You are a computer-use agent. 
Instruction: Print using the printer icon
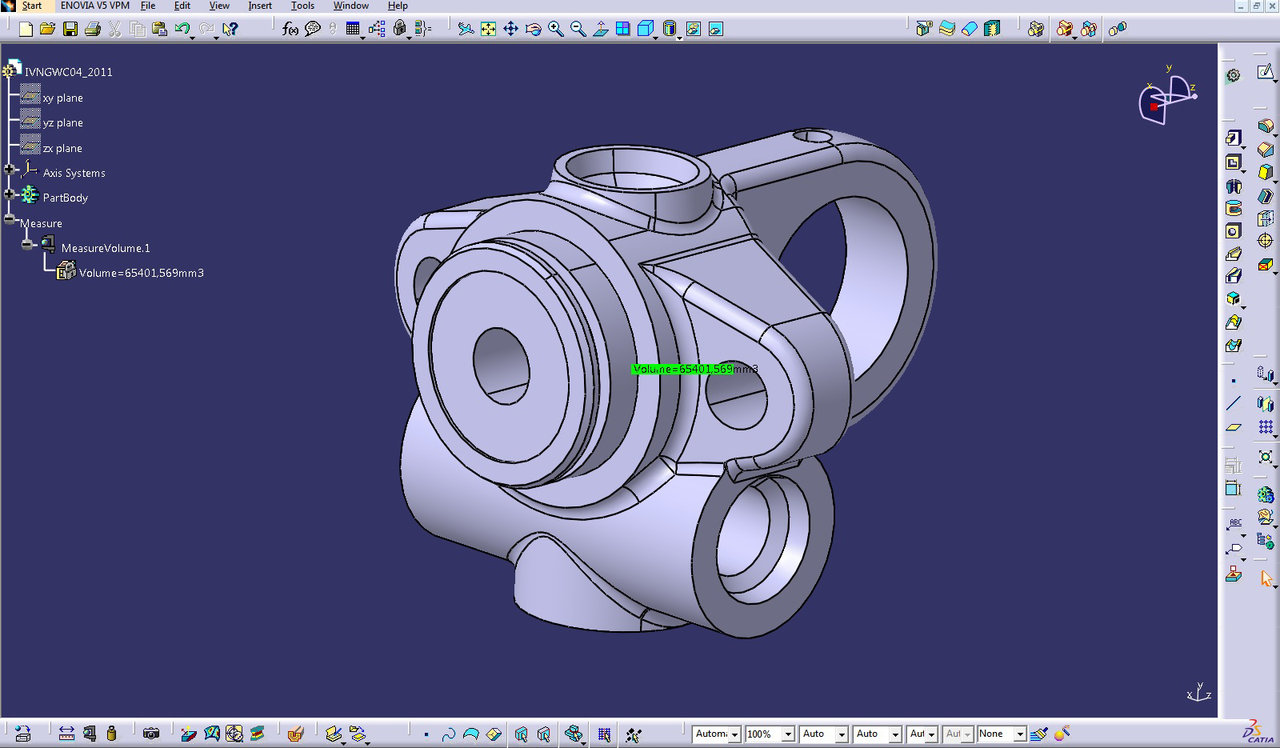point(92,29)
